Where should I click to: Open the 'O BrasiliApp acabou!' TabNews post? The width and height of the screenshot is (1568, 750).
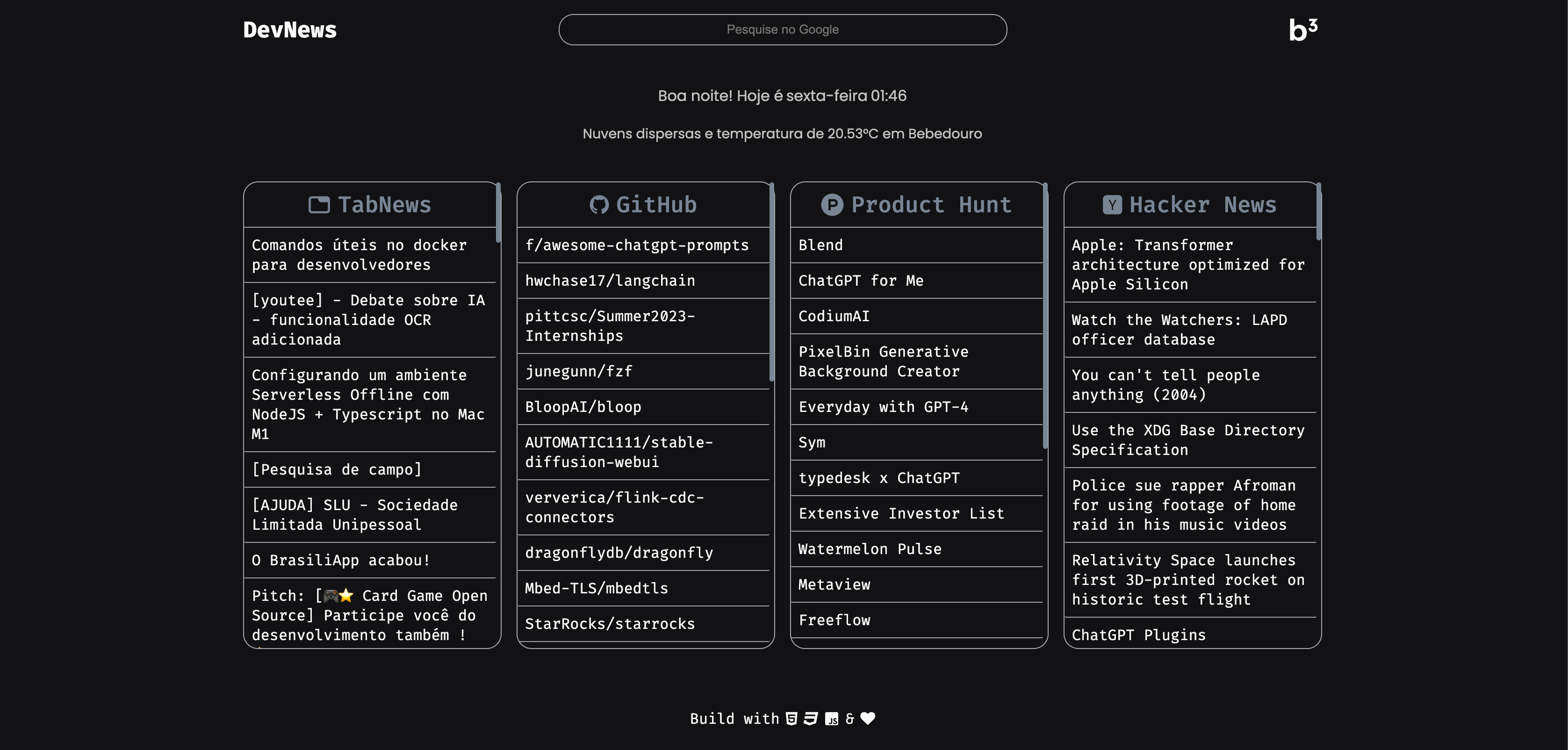341,560
